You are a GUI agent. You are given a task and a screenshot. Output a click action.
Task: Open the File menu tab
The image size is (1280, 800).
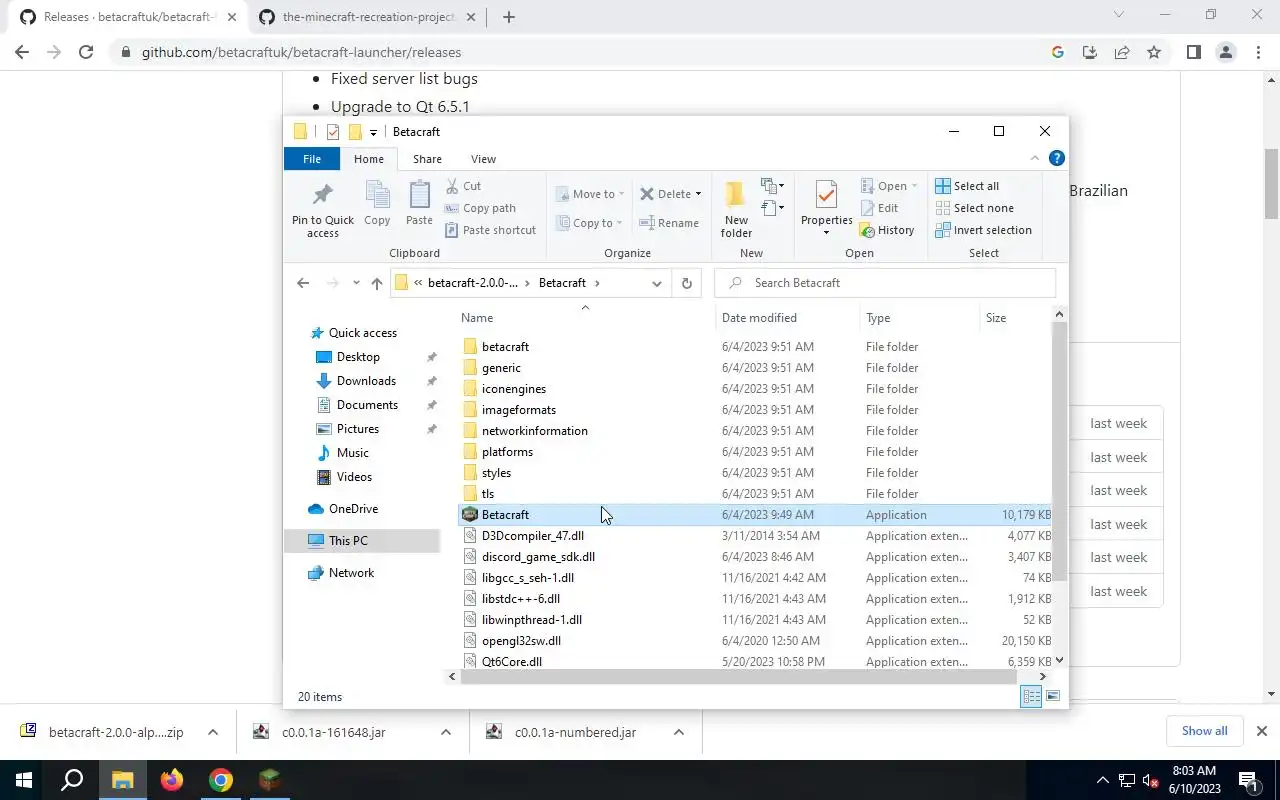[x=312, y=159]
